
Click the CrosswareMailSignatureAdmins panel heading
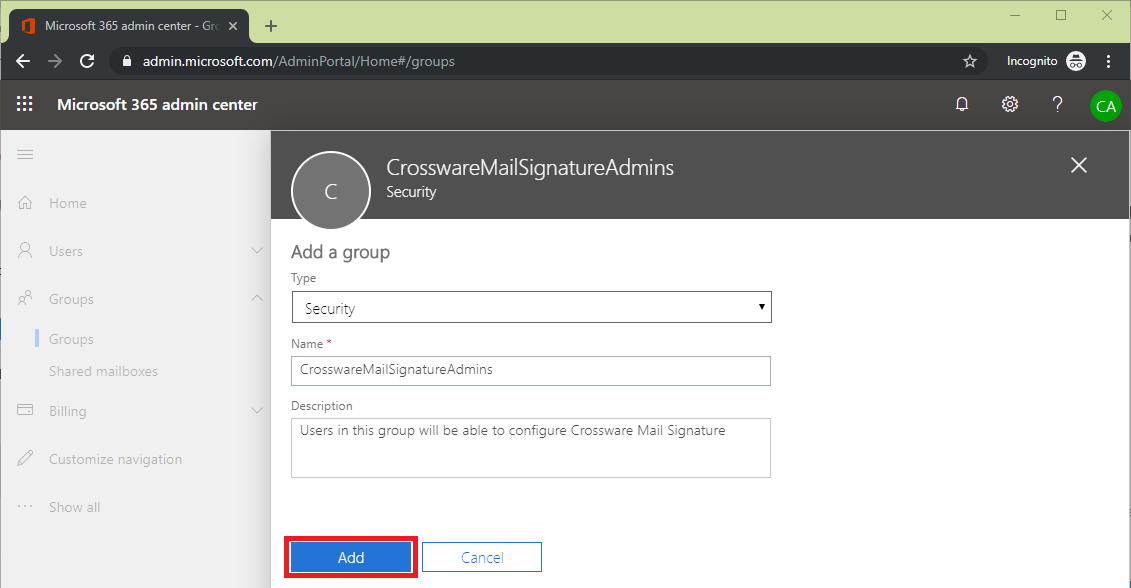pos(530,167)
